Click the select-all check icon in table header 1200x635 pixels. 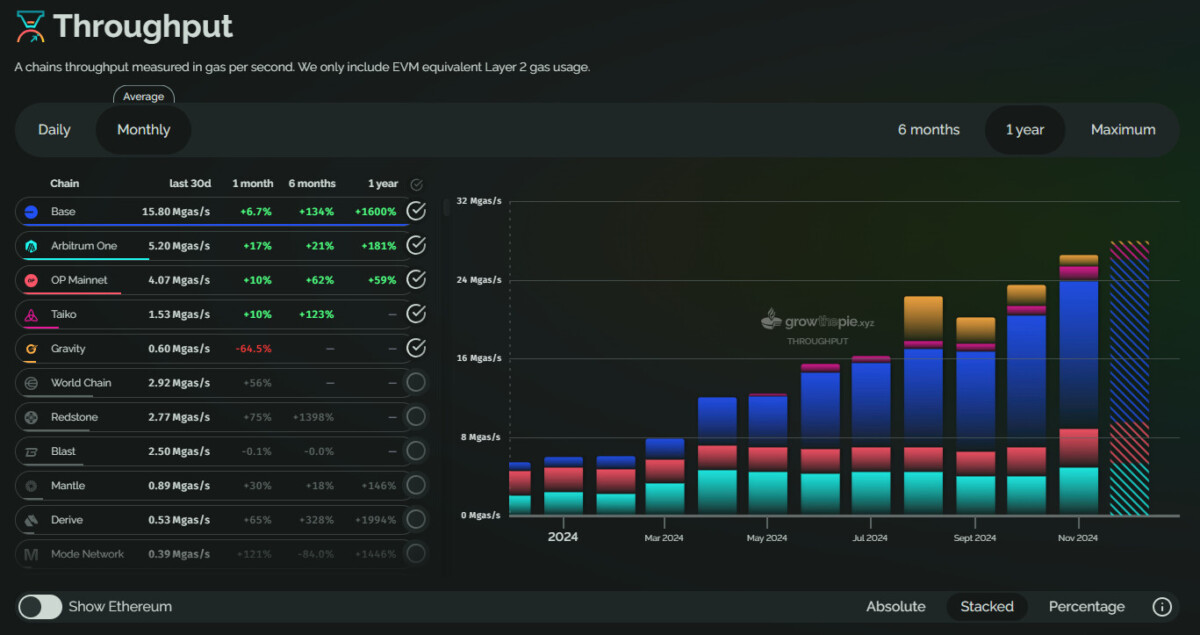click(416, 184)
